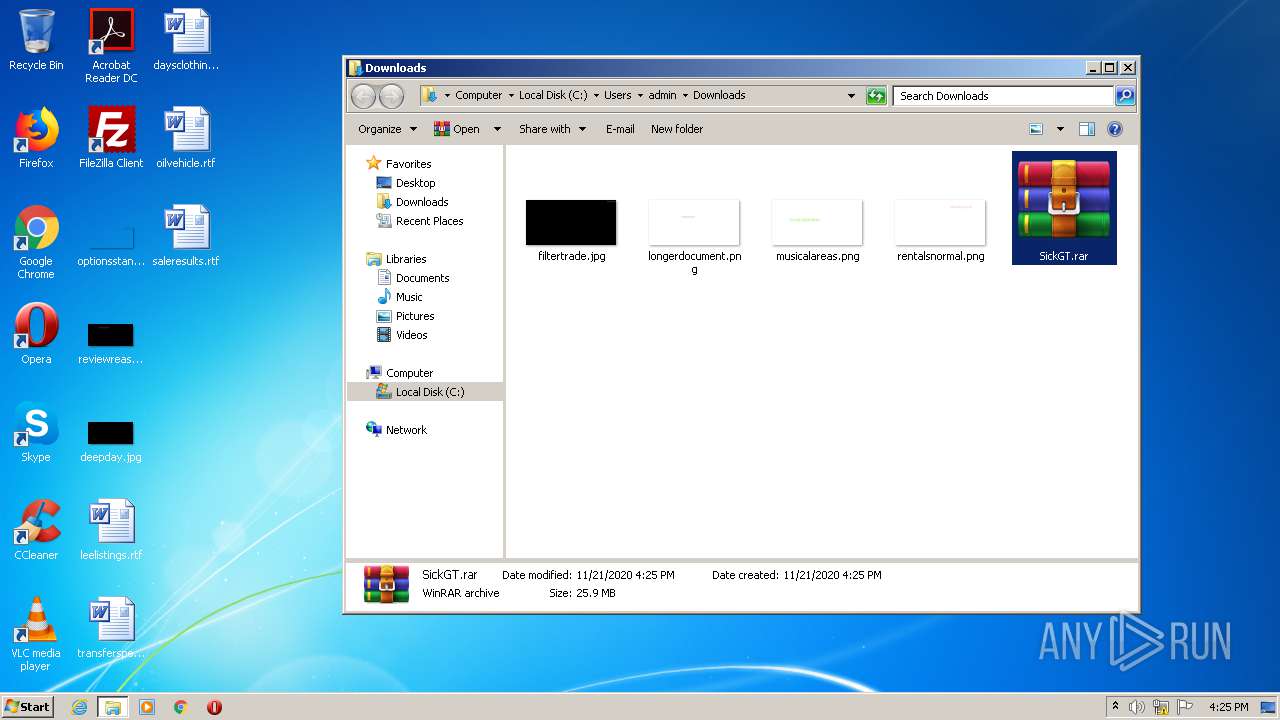Select the filtertrade.jpg thumbnail

pyautogui.click(x=571, y=231)
